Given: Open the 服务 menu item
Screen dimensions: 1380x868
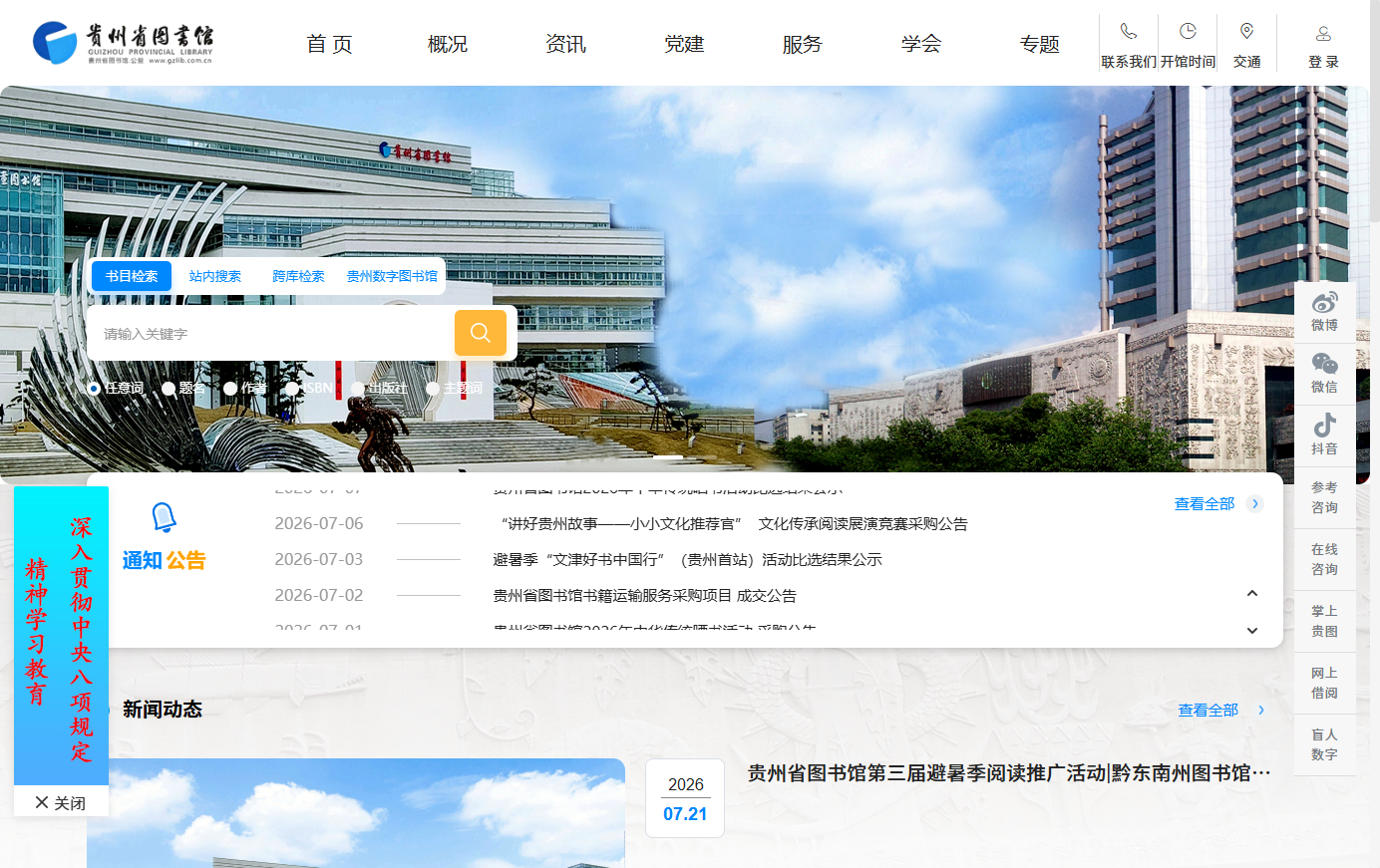Looking at the screenshot, I should pyautogui.click(x=803, y=44).
